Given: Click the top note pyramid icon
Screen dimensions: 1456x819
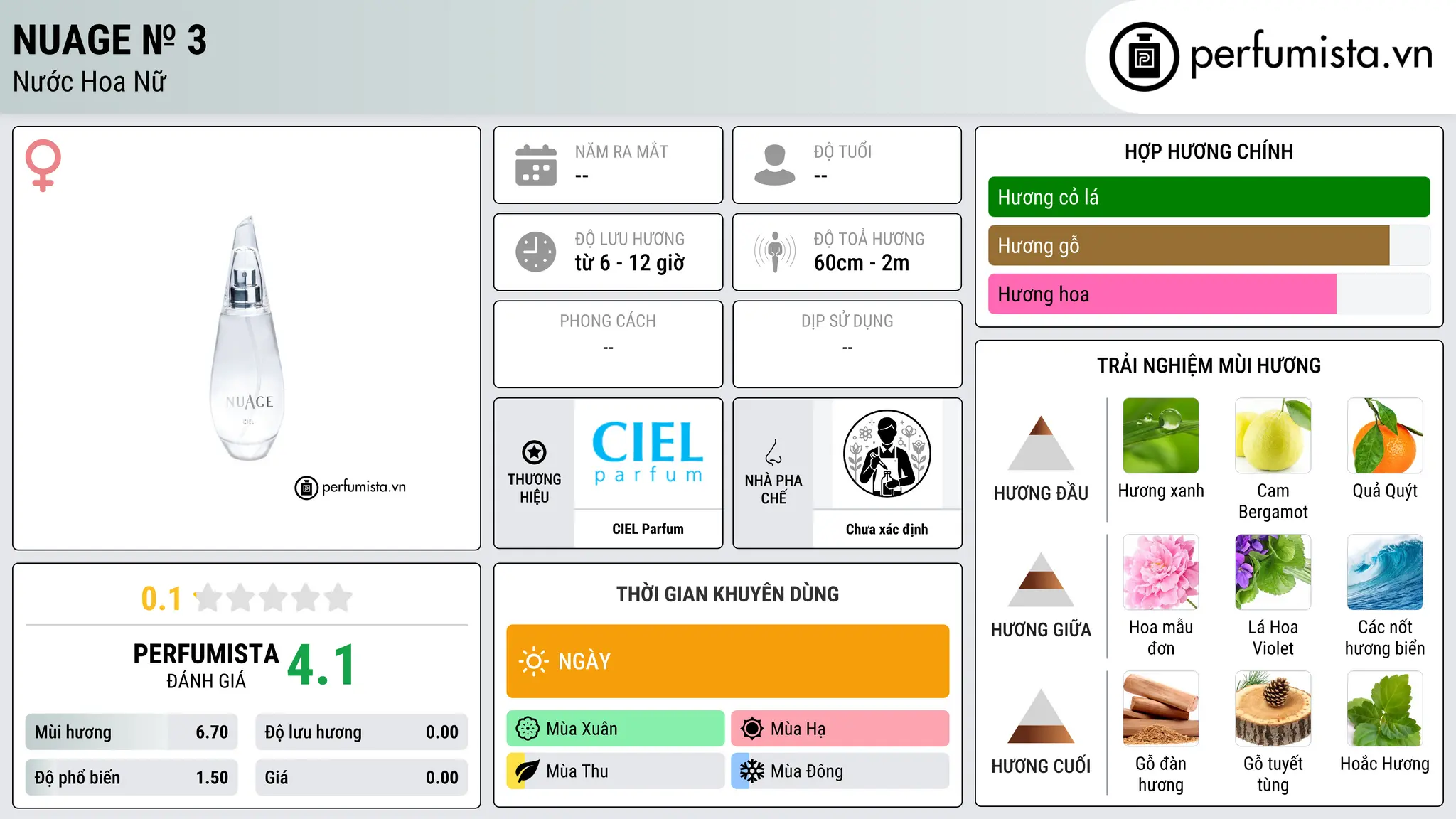Looking at the screenshot, I should point(1041,443).
